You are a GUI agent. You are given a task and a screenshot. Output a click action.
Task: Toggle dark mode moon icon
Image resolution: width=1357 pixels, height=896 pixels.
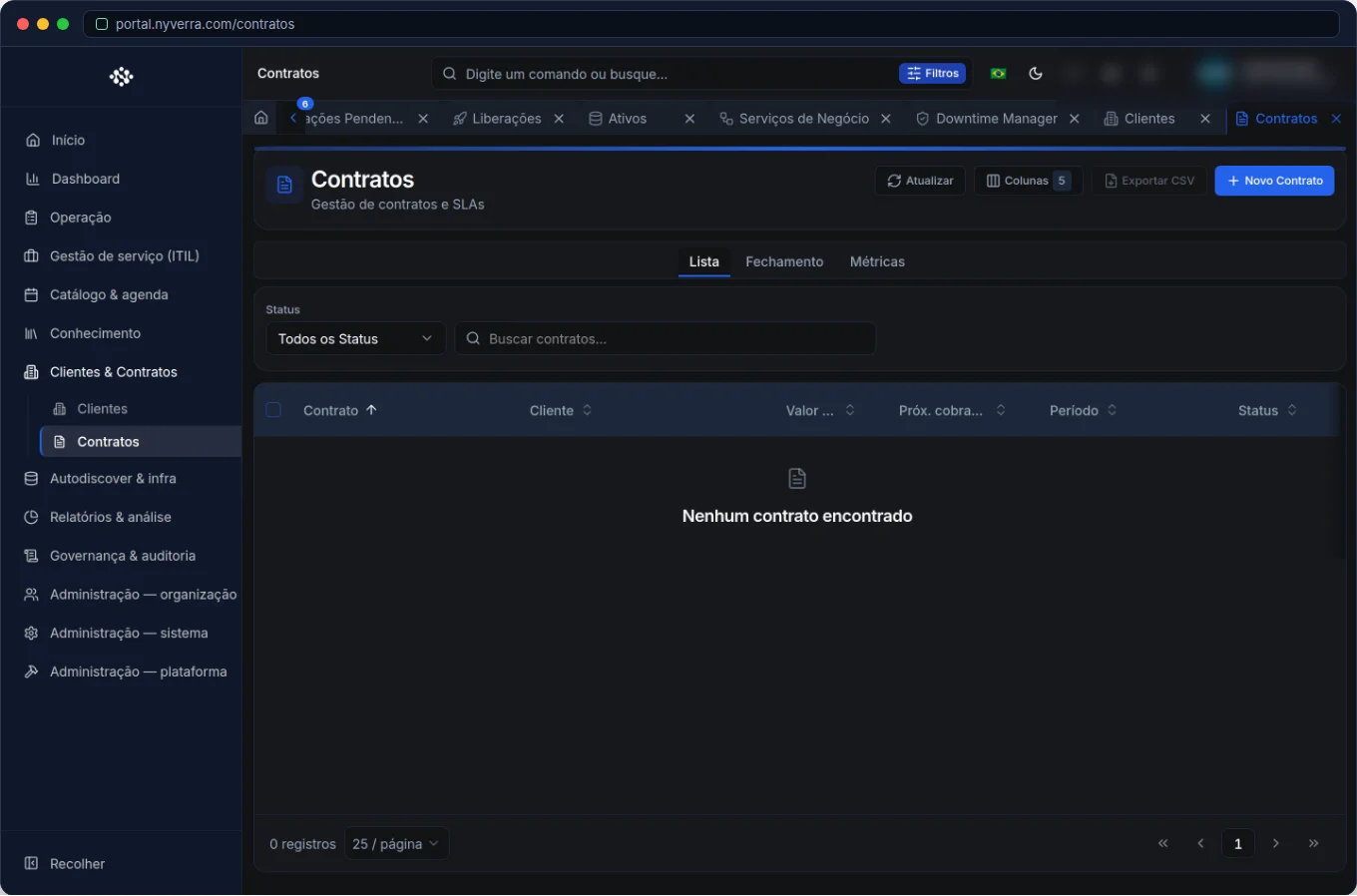click(x=1036, y=73)
